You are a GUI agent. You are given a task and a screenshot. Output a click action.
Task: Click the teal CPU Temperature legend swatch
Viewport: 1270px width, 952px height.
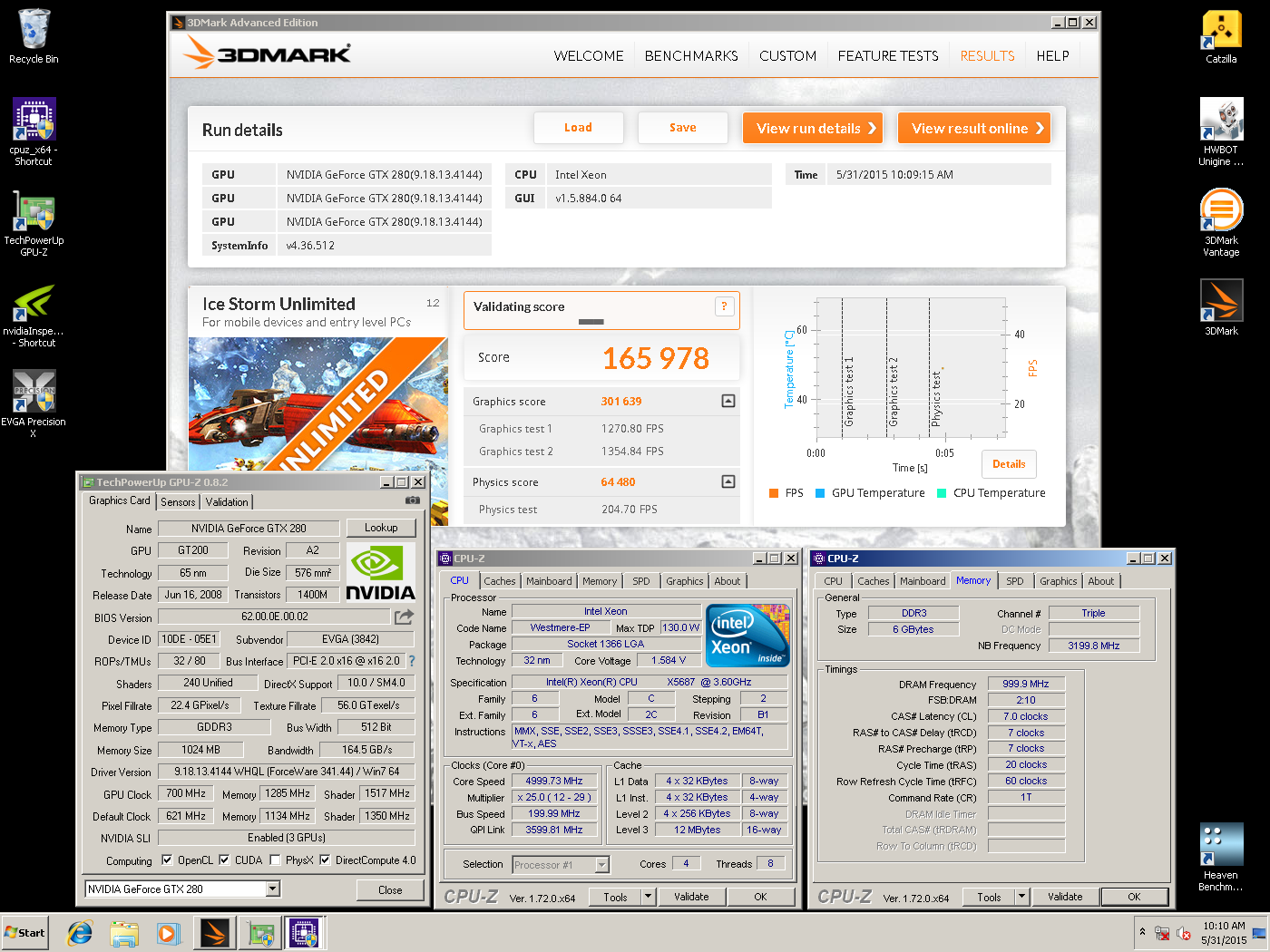click(x=942, y=493)
